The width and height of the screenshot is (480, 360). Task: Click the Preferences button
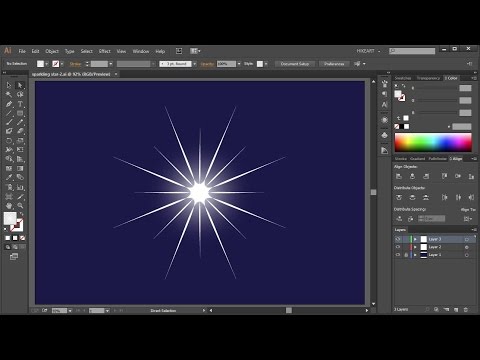[x=334, y=64]
